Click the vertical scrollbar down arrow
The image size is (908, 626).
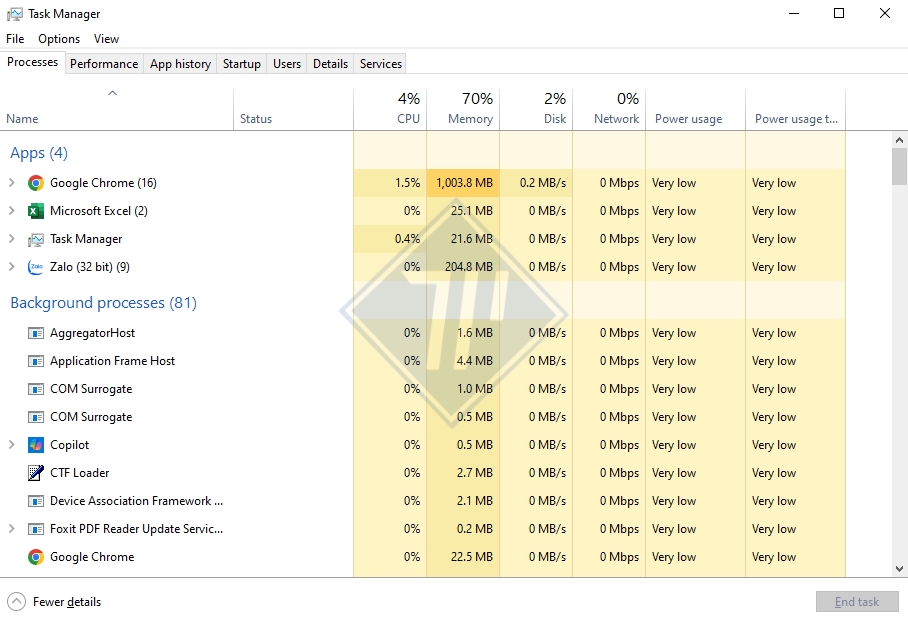click(899, 568)
